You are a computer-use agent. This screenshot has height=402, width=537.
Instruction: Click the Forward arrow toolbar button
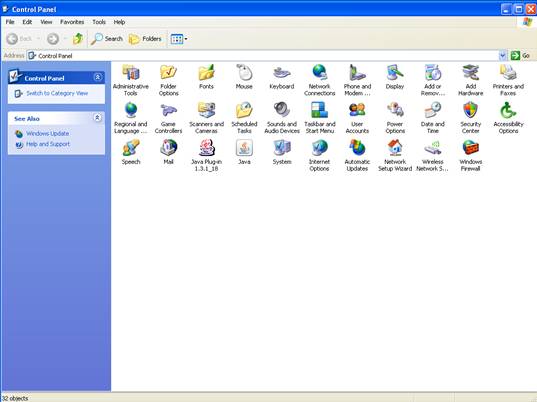[53, 39]
